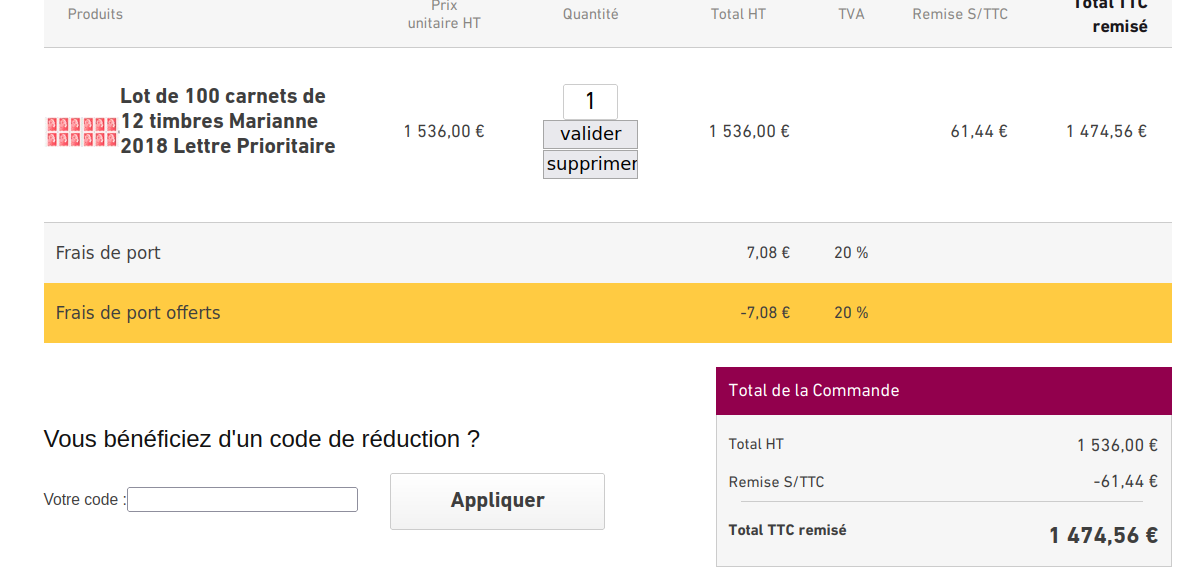Focus the Votre code input field
The image size is (1190, 576).
click(242, 499)
